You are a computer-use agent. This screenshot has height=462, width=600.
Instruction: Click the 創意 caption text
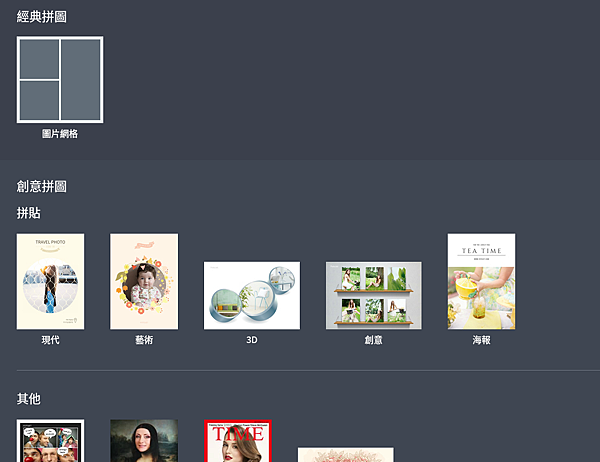point(373,340)
